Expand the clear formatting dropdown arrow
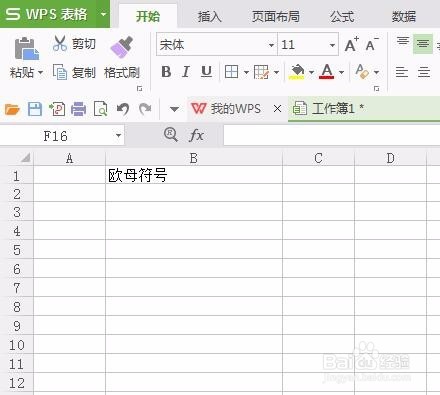Viewport: 440px width, 395px height. 376,72
